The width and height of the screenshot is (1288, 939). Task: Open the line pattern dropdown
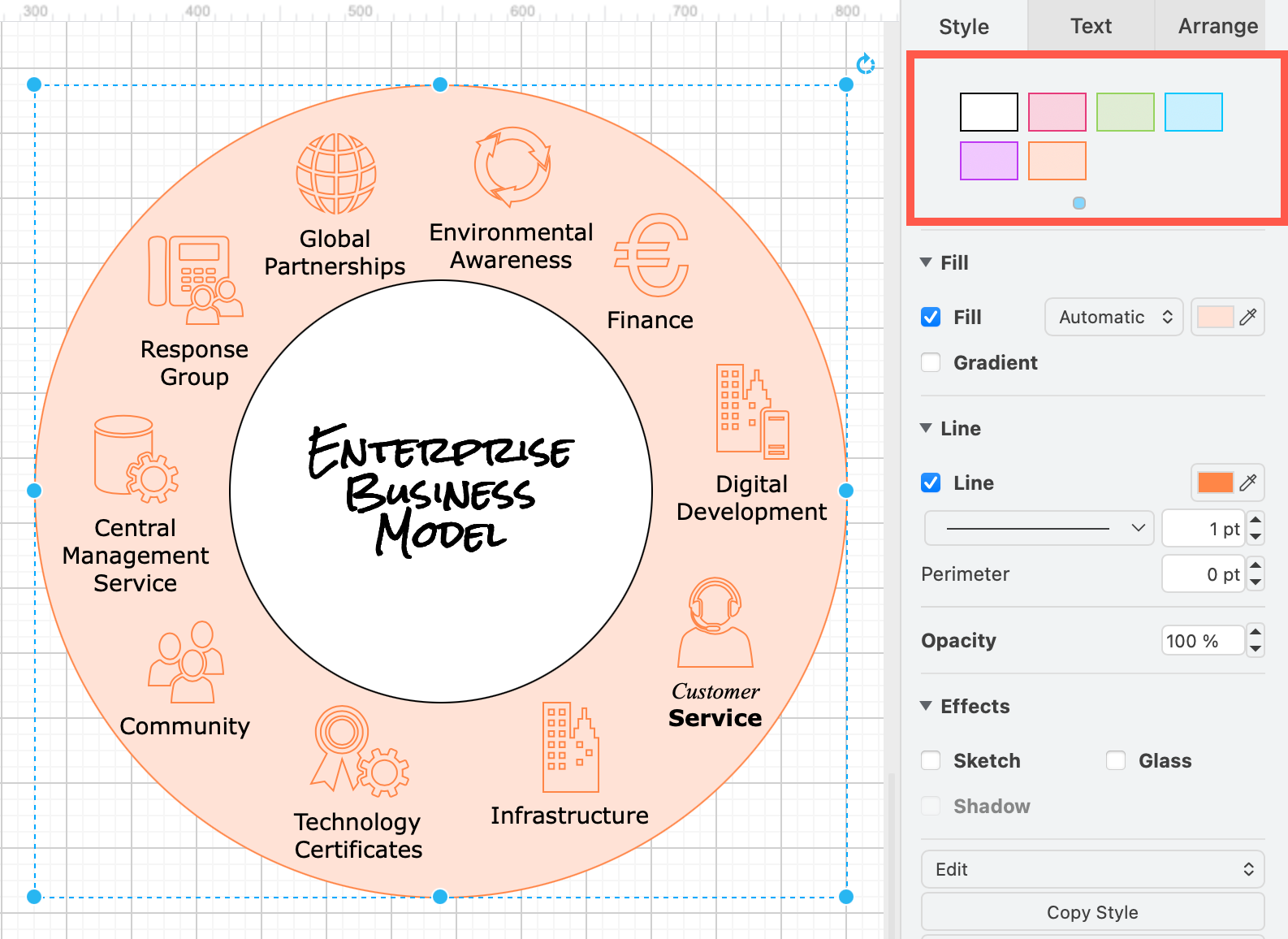[1039, 528]
